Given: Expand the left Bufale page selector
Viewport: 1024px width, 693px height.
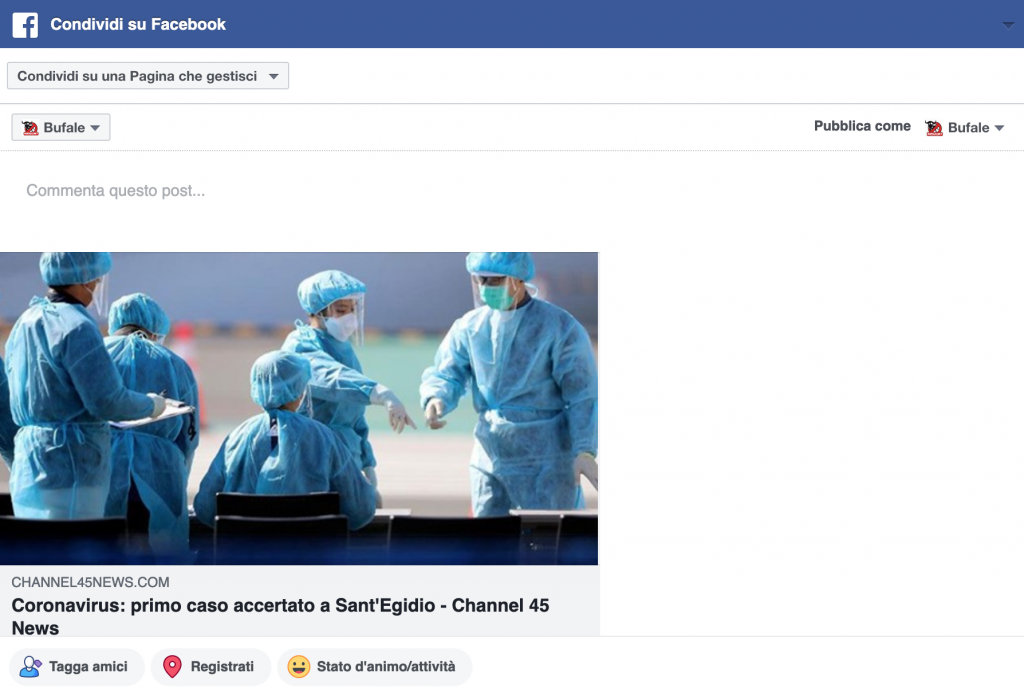Looking at the screenshot, I should [x=61, y=128].
